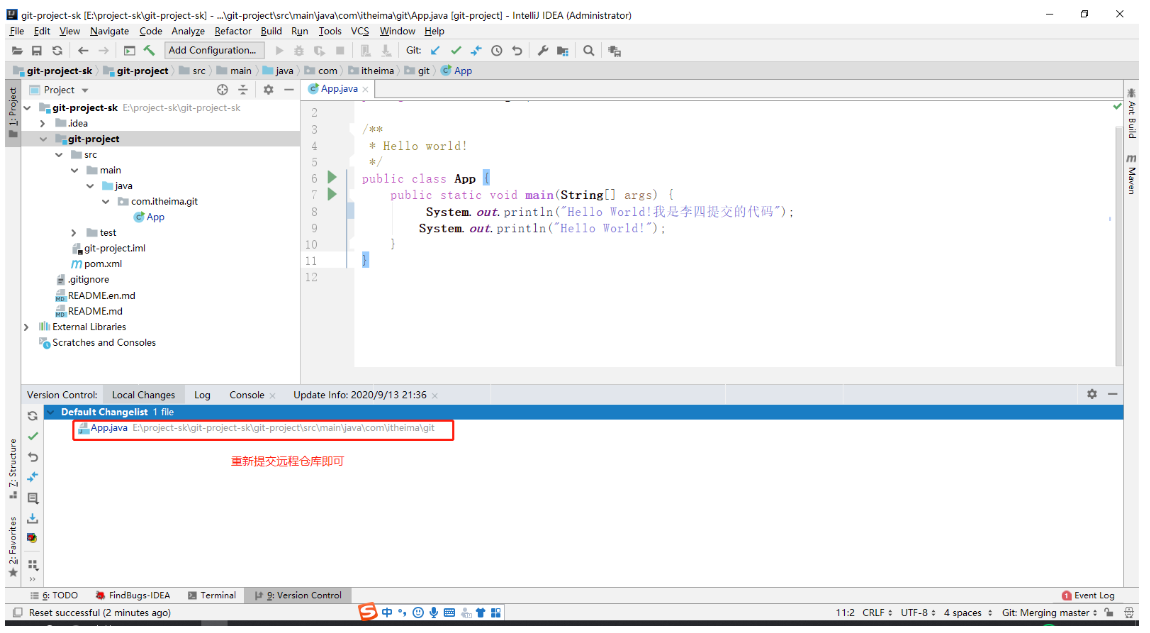Expand the test folder
The height and width of the screenshot is (633, 1150).
coord(74,233)
